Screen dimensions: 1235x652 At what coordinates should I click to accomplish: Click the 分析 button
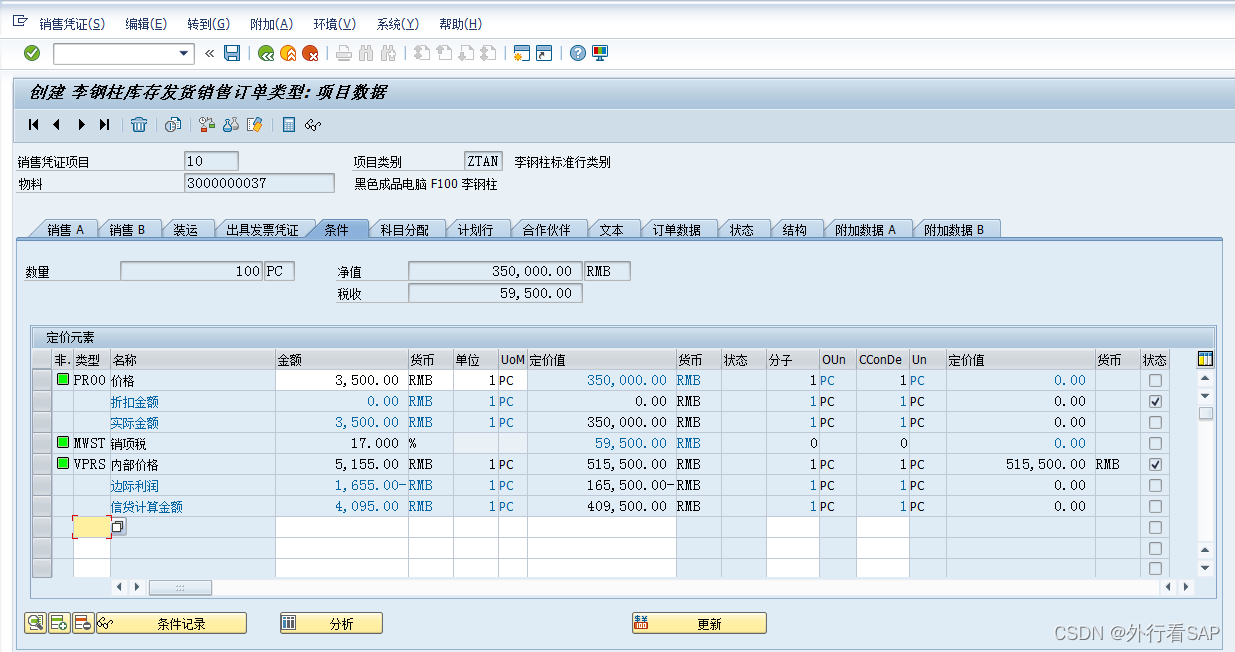(331, 623)
